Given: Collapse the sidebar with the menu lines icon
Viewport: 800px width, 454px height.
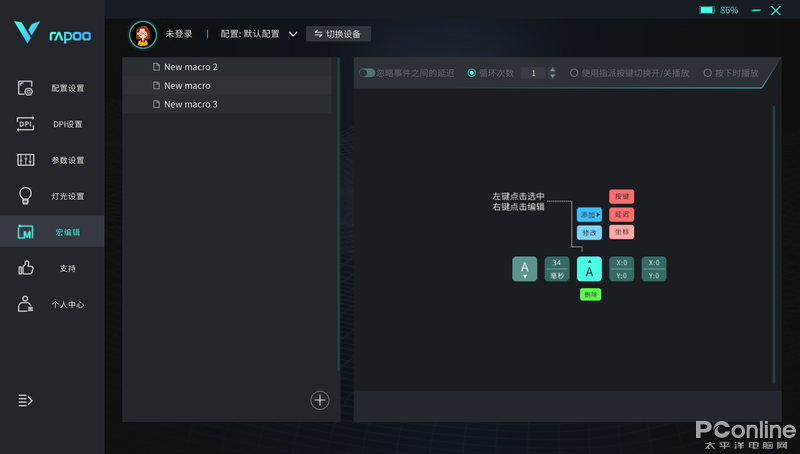Looking at the screenshot, I should [26, 400].
